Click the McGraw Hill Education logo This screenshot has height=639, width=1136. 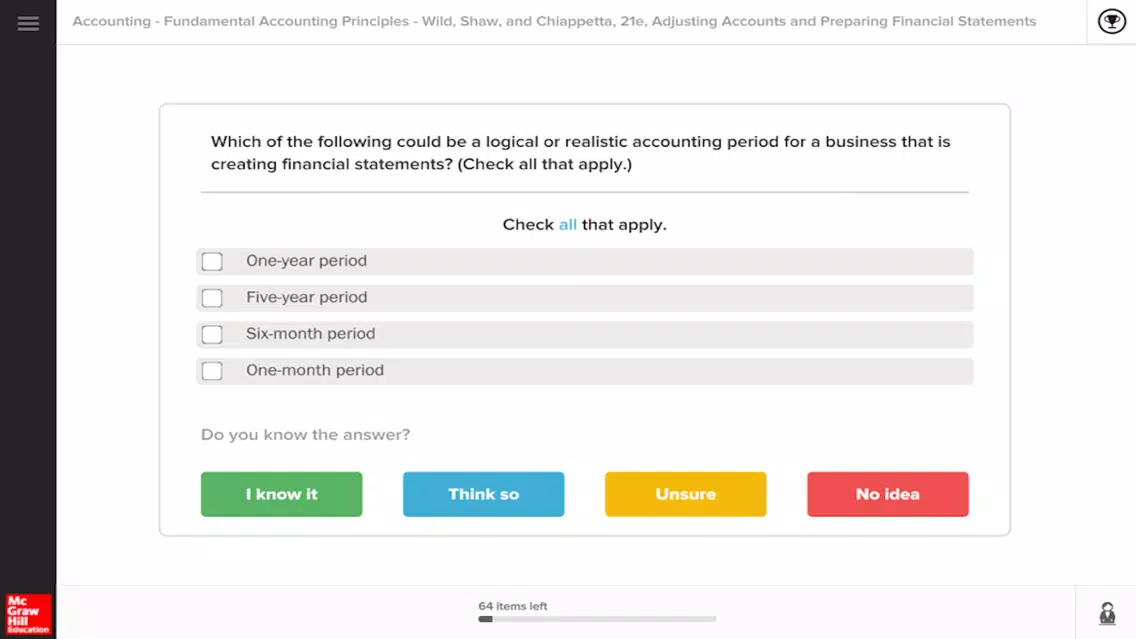28,614
